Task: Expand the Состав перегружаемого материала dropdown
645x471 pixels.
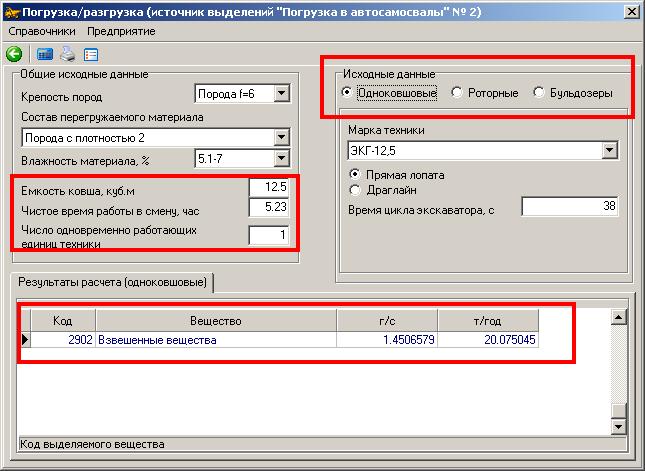Action: (281, 137)
